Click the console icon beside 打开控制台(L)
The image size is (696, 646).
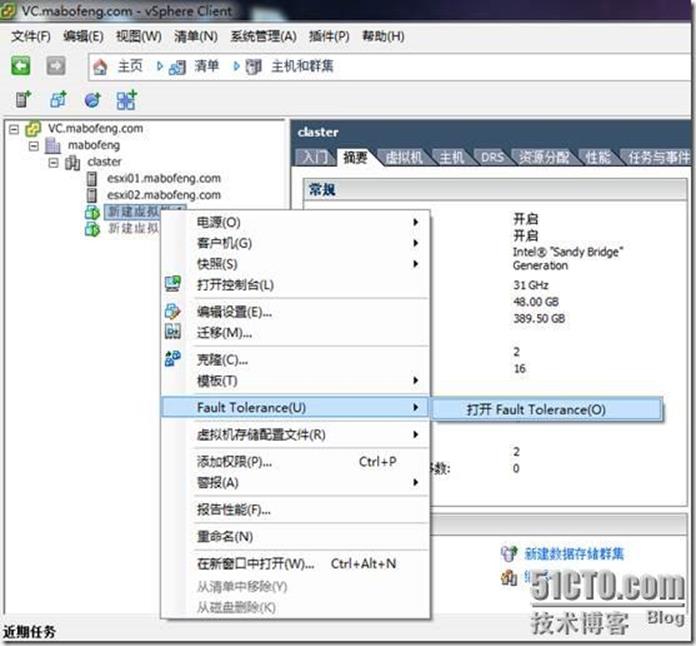173,284
